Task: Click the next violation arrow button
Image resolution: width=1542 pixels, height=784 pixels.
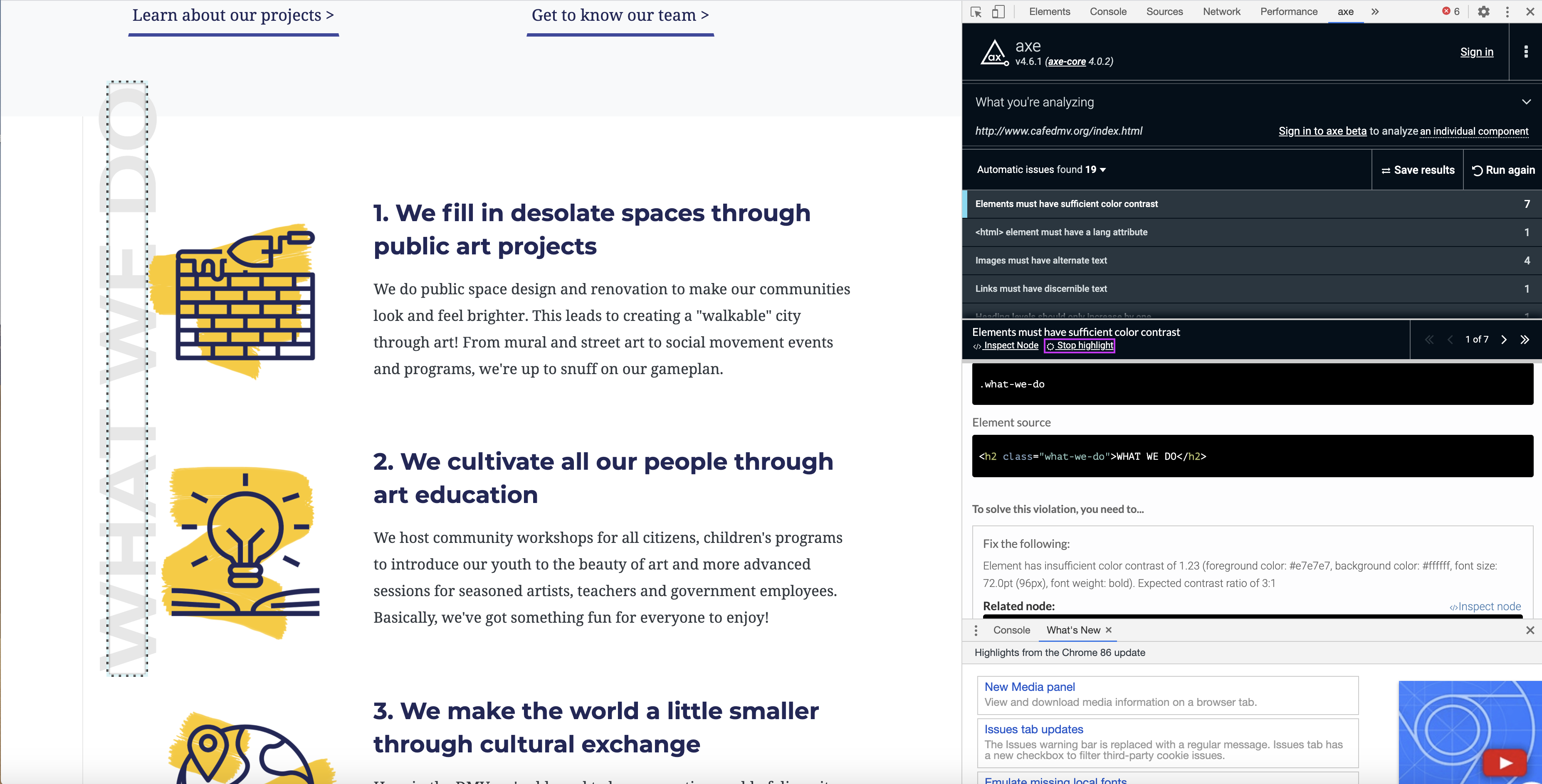Action: coord(1502,340)
